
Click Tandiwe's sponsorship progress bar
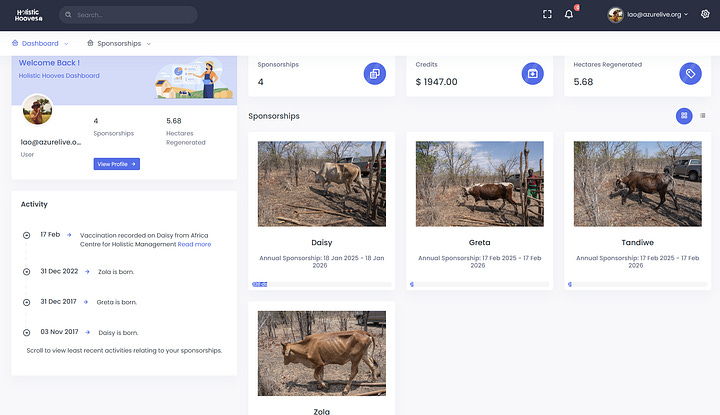pyautogui.click(x=637, y=285)
